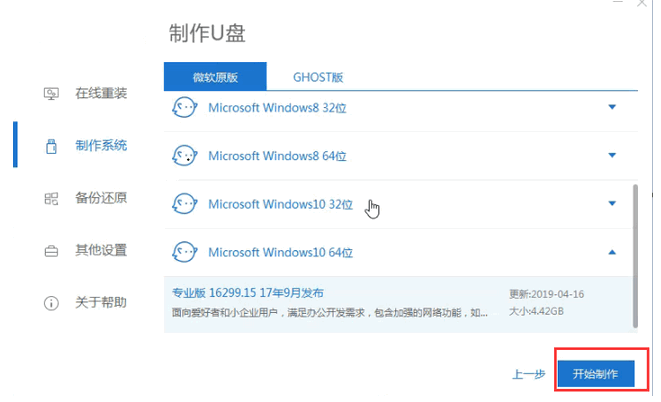Switch to the GHOST版 tab
This screenshot has width=661, height=402.
tap(318, 77)
